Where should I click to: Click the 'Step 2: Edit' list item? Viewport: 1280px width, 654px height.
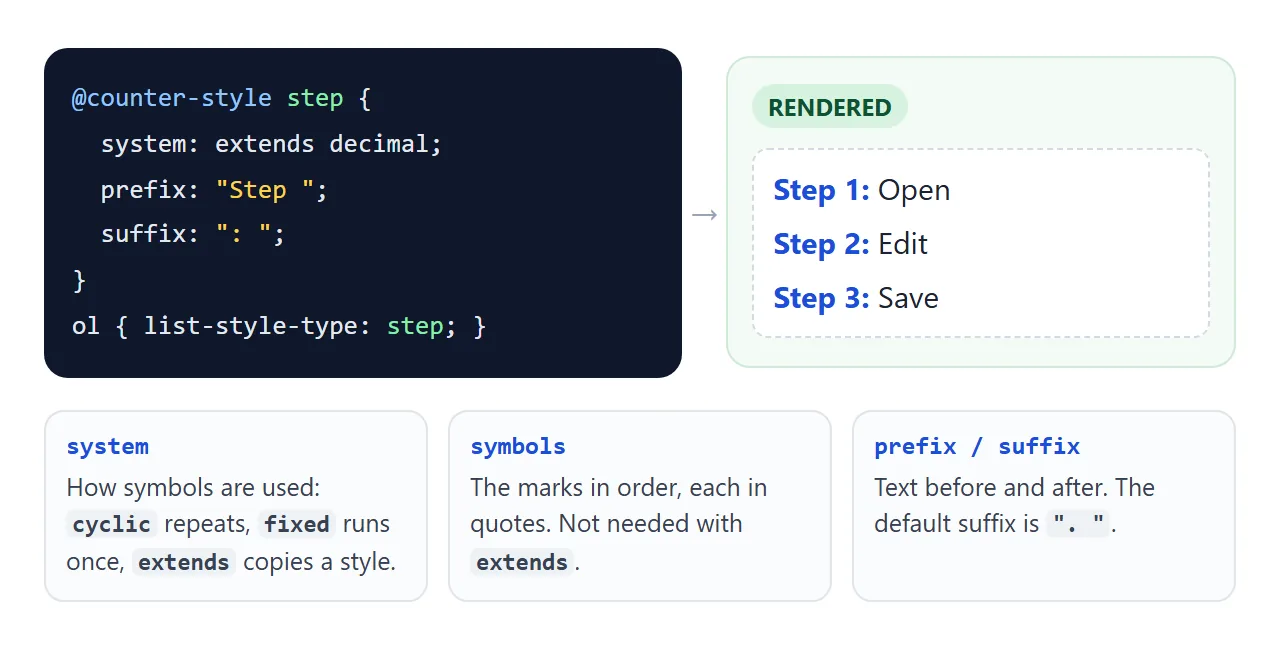pyautogui.click(x=851, y=244)
